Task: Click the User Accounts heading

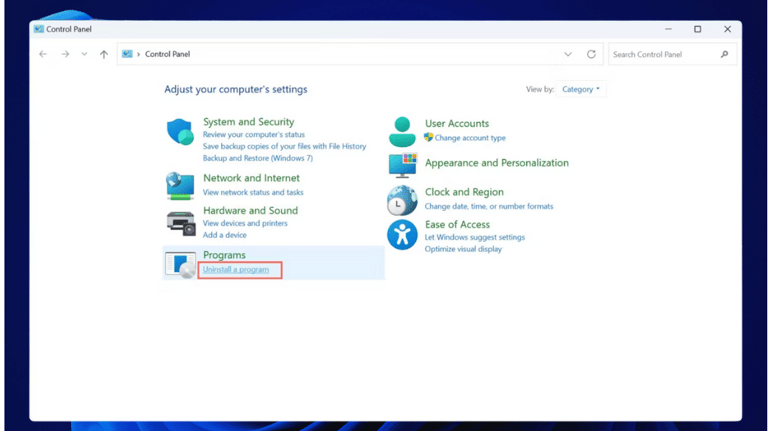Action: click(x=456, y=123)
